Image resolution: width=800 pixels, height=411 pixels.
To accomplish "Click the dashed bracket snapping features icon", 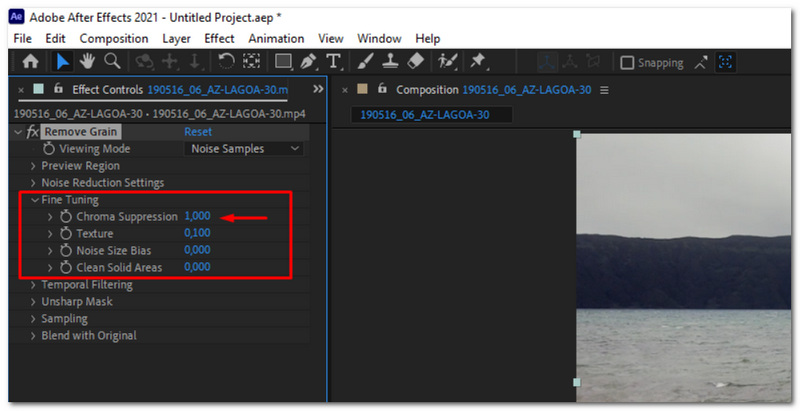I will 725,63.
